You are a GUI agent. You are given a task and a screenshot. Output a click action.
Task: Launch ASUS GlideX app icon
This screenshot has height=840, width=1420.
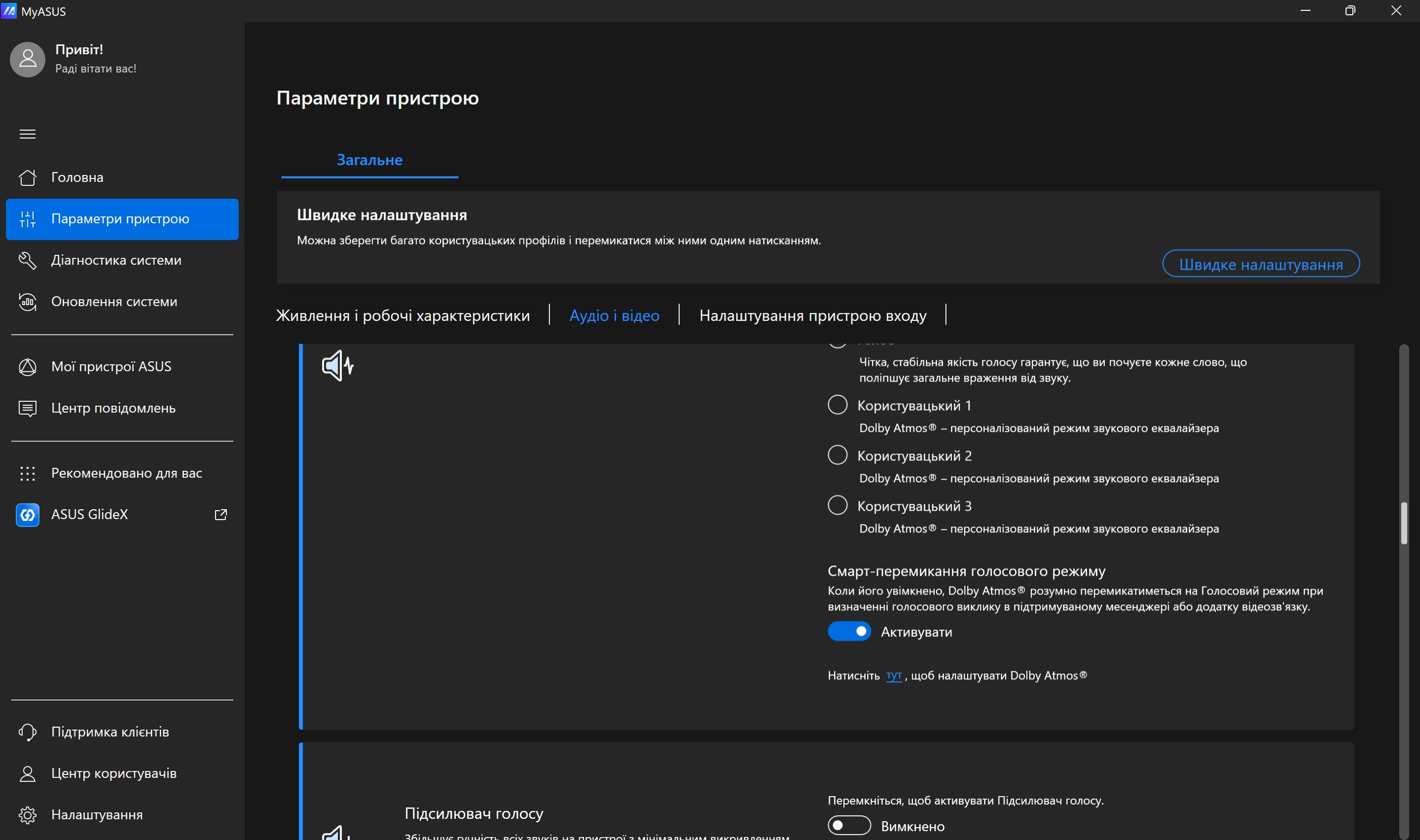(27, 515)
